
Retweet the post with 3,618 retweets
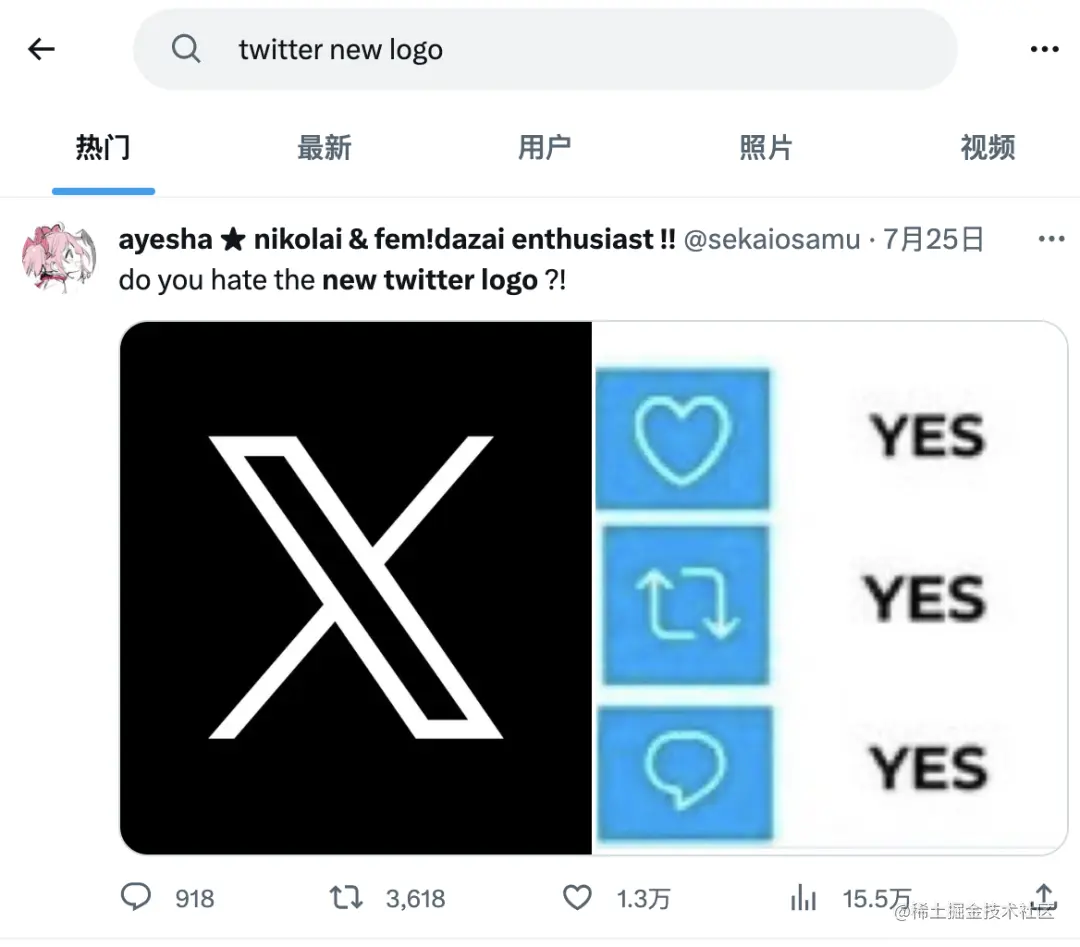tap(346, 898)
